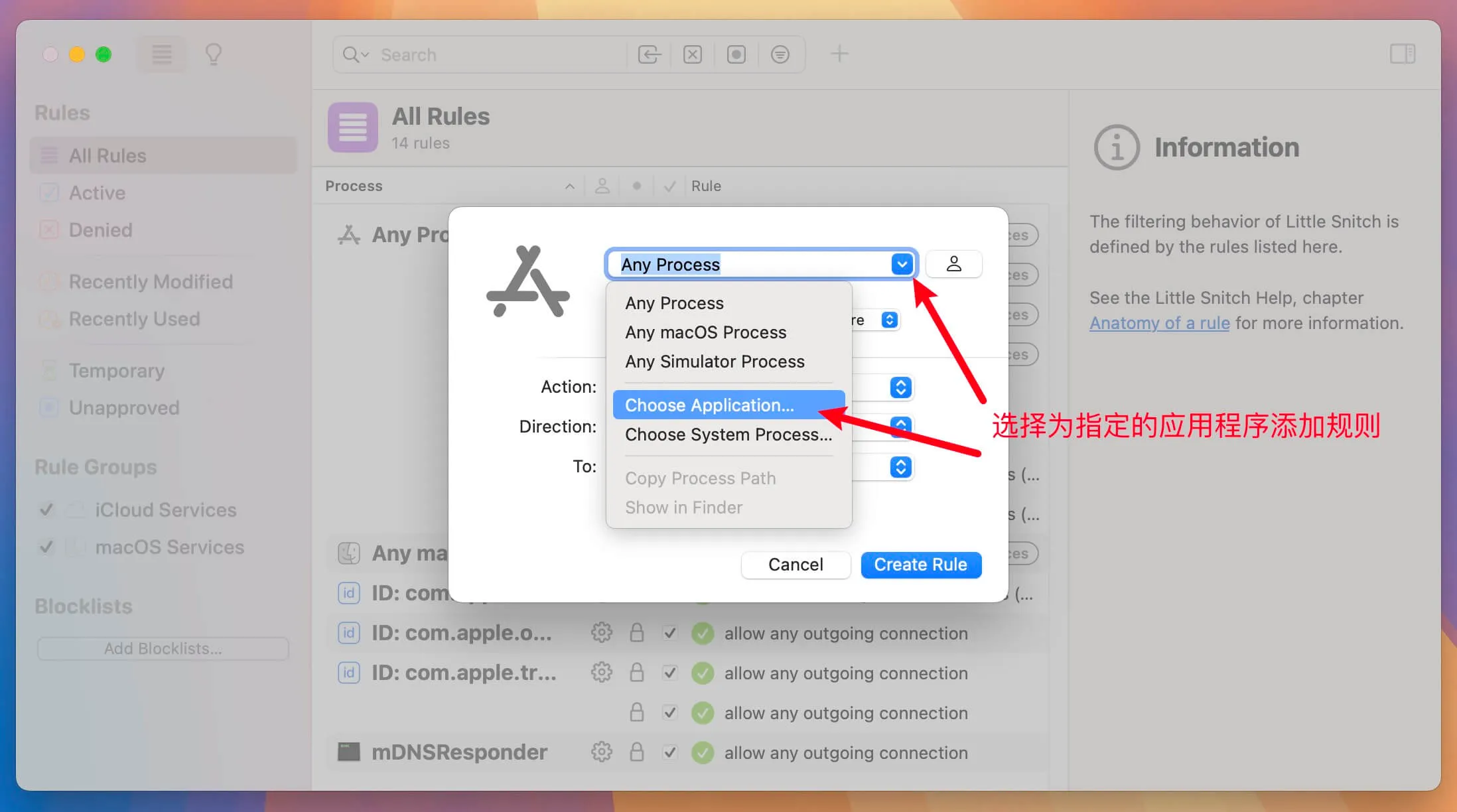Toggle the right sidebar panel icon
Viewport: 1457px width, 812px height.
1402,54
